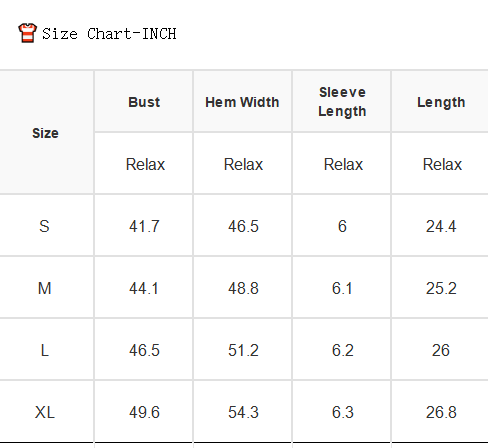Click the Hem Width header cell
488x448 pixels.
[242, 102]
